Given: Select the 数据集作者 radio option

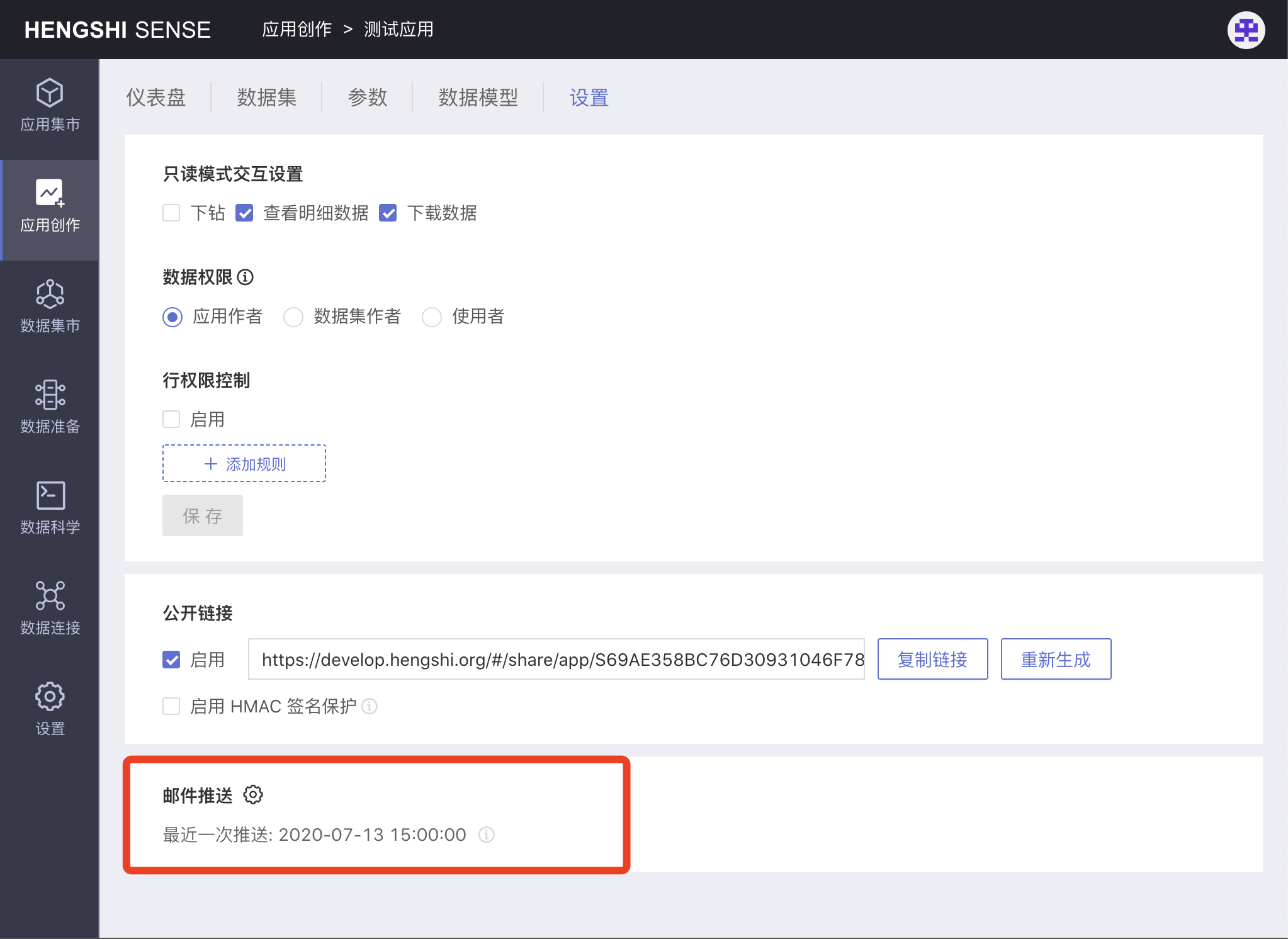Looking at the screenshot, I should [293, 317].
